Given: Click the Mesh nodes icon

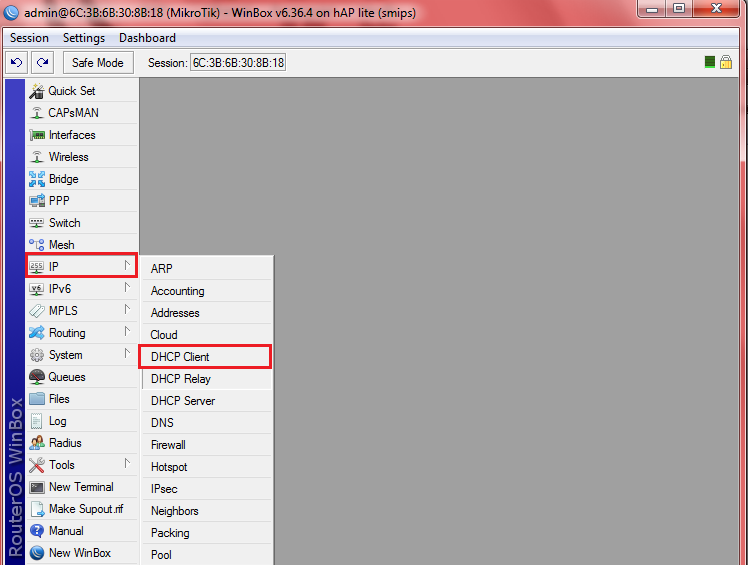Looking at the screenshot, I should point(37,245).
